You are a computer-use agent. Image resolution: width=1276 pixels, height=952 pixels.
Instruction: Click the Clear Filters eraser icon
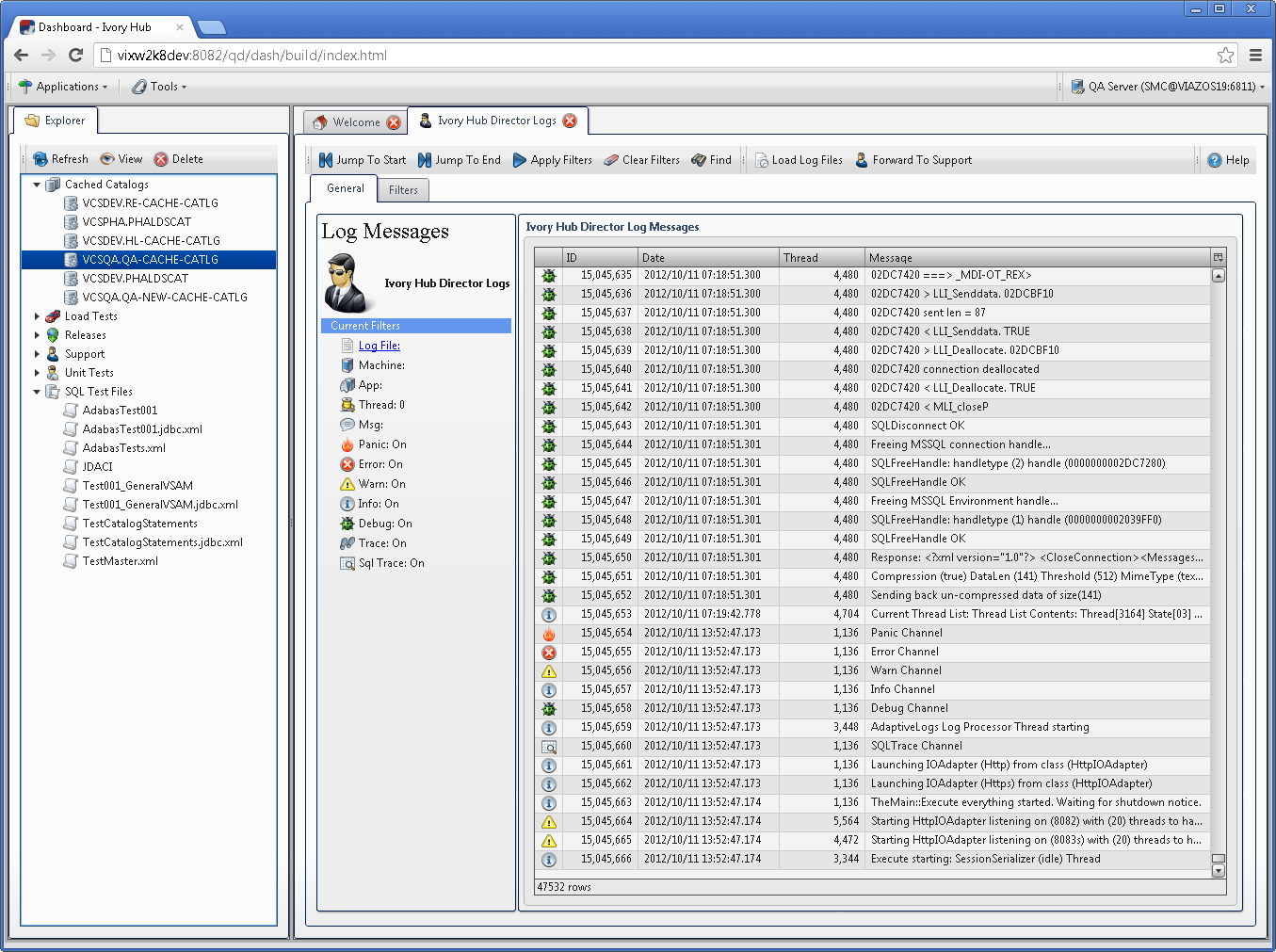coord(611,160)
